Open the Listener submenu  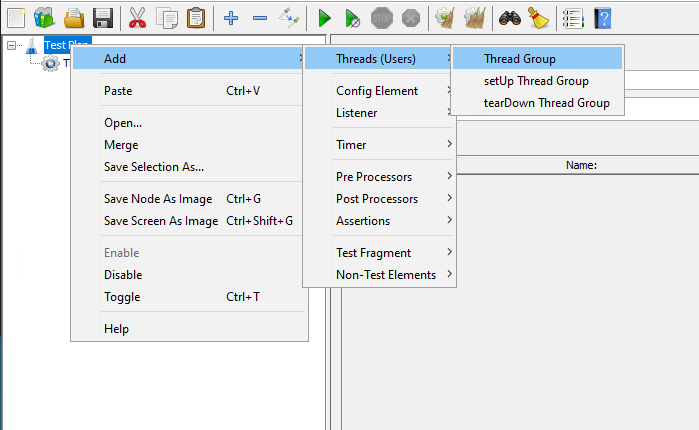(356, 113)
